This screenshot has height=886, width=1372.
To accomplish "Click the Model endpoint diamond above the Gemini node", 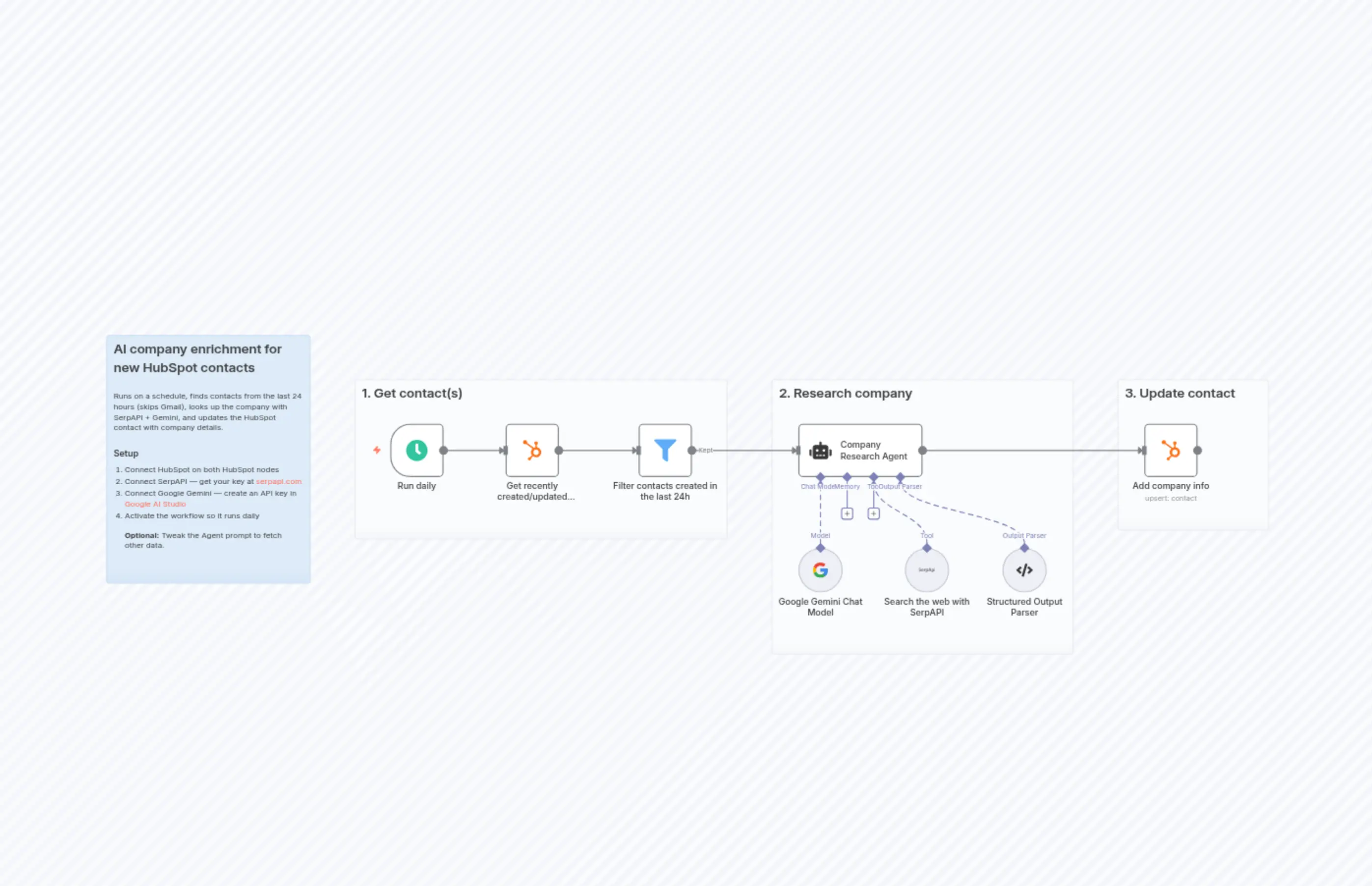I will (x=821, y=547).
